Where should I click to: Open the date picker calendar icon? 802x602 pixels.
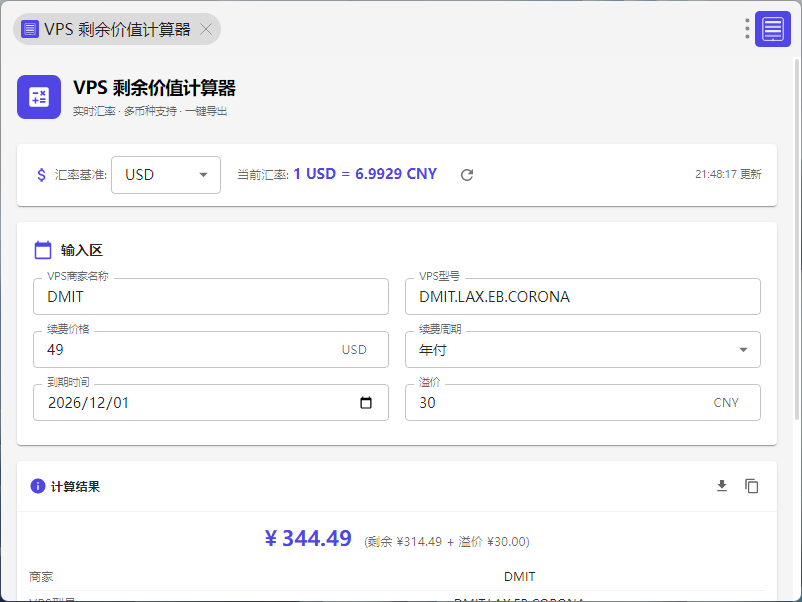click(x=366, y=403)
